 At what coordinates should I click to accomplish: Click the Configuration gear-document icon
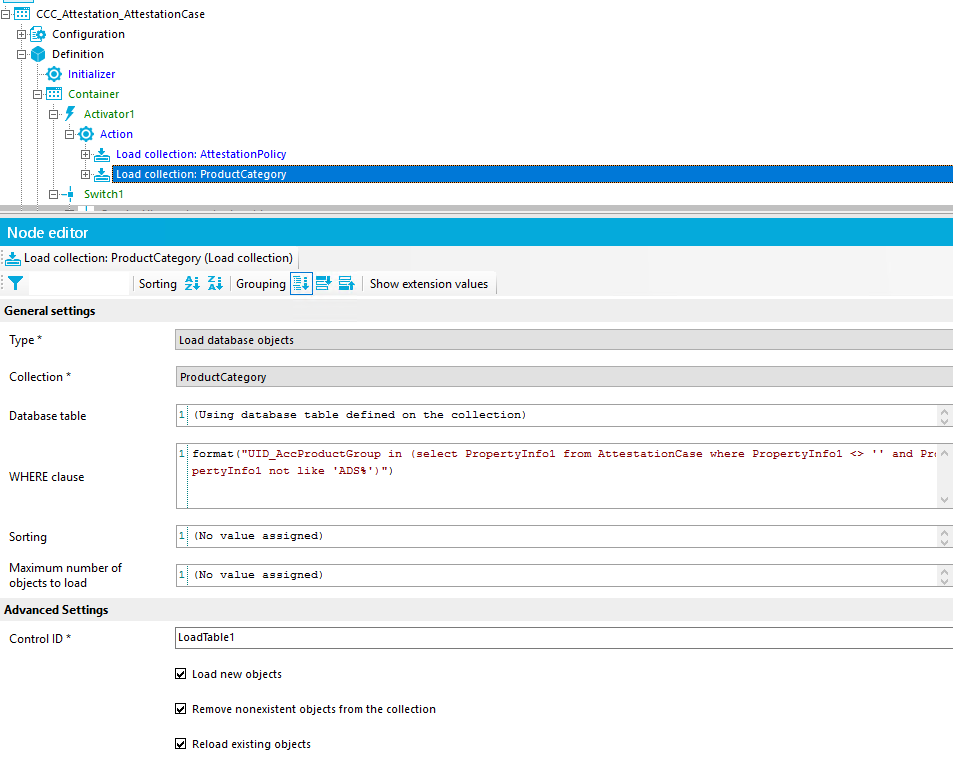(37, 33)
